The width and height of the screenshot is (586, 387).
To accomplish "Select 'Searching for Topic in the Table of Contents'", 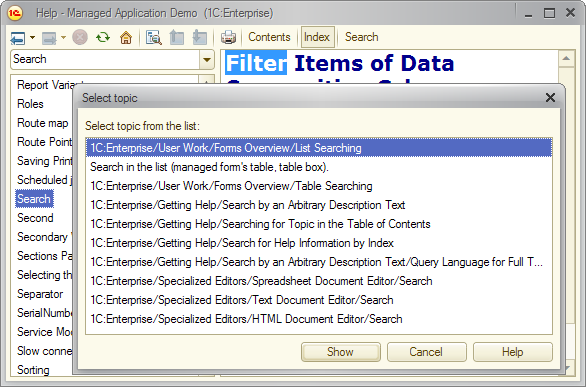I will pyautogui.click(x=319, y=224).
